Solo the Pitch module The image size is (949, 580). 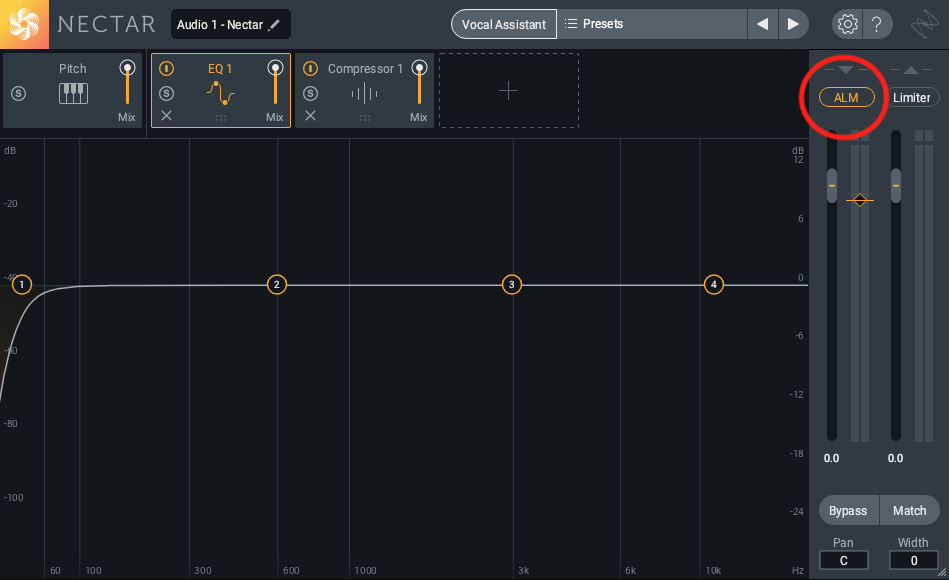19,93
